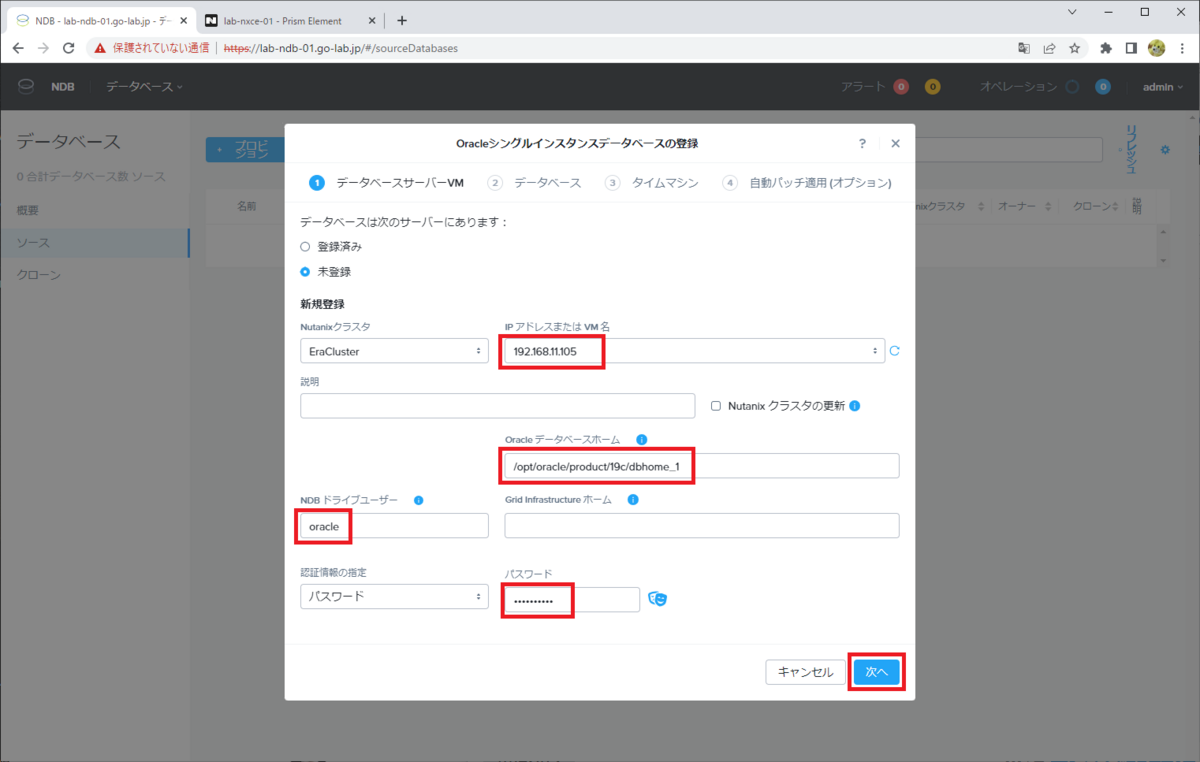Click red alert count badge
The height and width of the screenshot is (762, 1200).
[x=901, y=87]
